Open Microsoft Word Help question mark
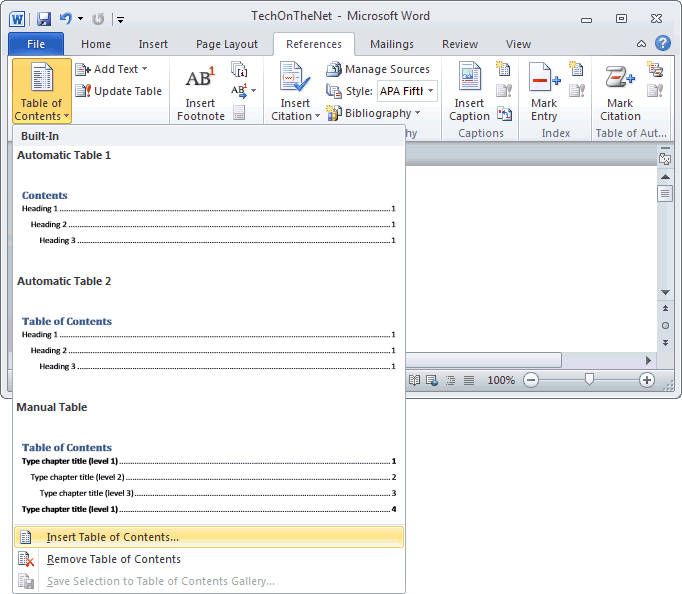This screenshot has width=682, height=594. click(x=663, y=43)
